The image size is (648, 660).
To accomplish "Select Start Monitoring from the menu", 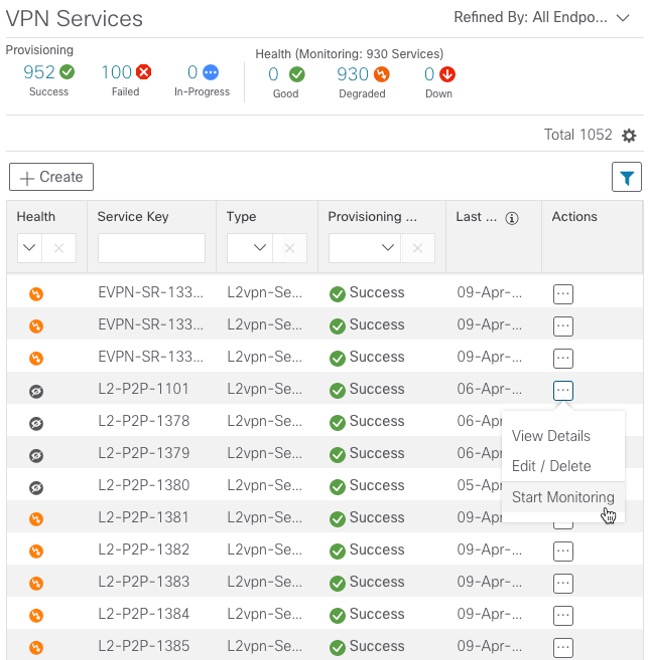I will 563,497.
